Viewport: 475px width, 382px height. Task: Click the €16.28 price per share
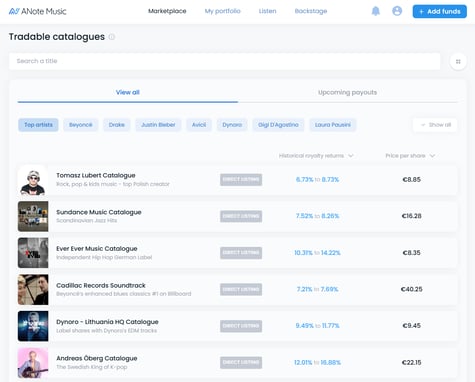pos(412,216)
